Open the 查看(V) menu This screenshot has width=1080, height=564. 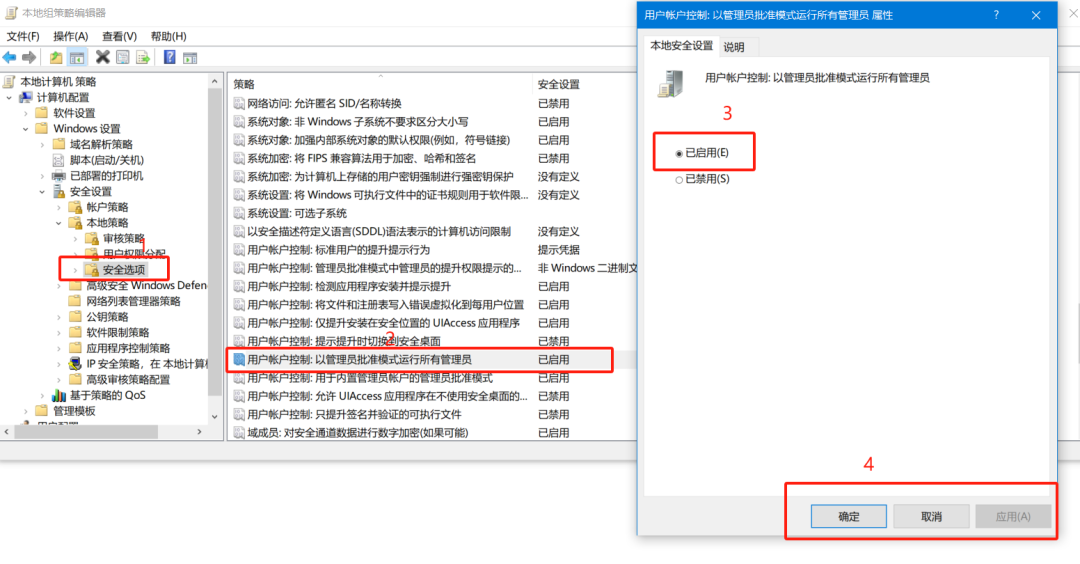[x=119, y=36]
